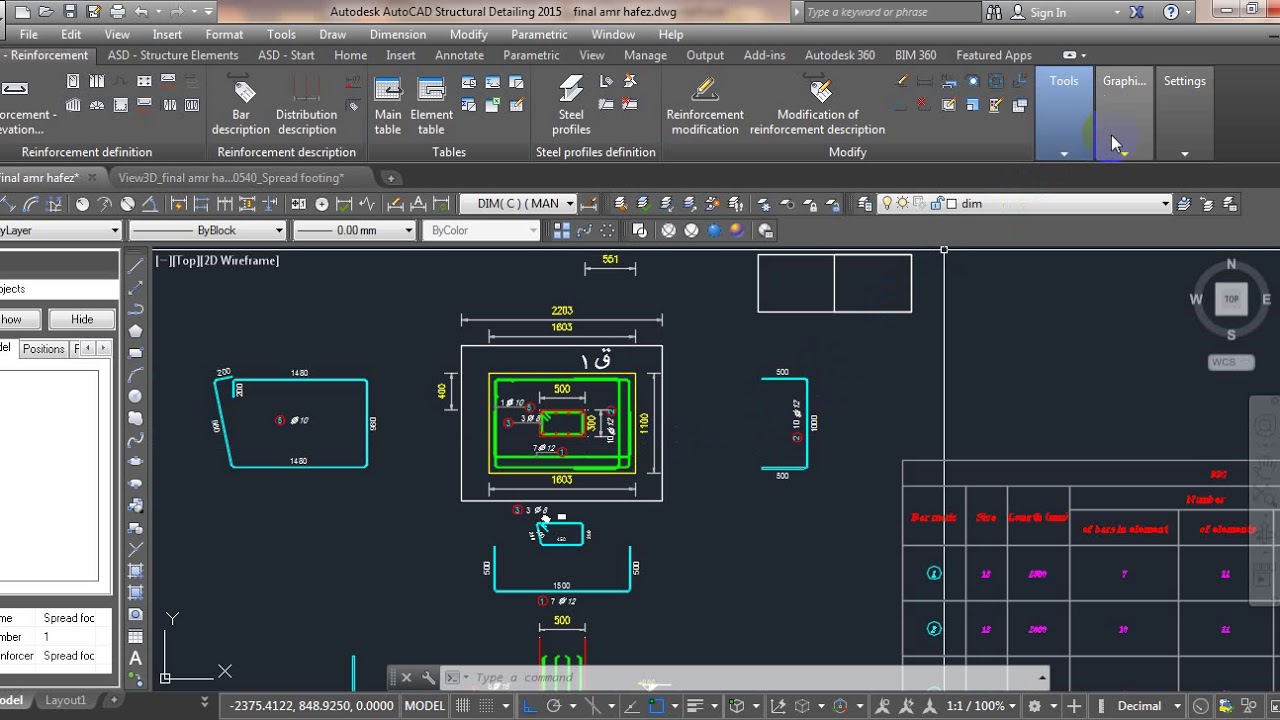Expand the ByBlock linetype dropdown
Viewport: 1280px width, 720px height.
208,230
